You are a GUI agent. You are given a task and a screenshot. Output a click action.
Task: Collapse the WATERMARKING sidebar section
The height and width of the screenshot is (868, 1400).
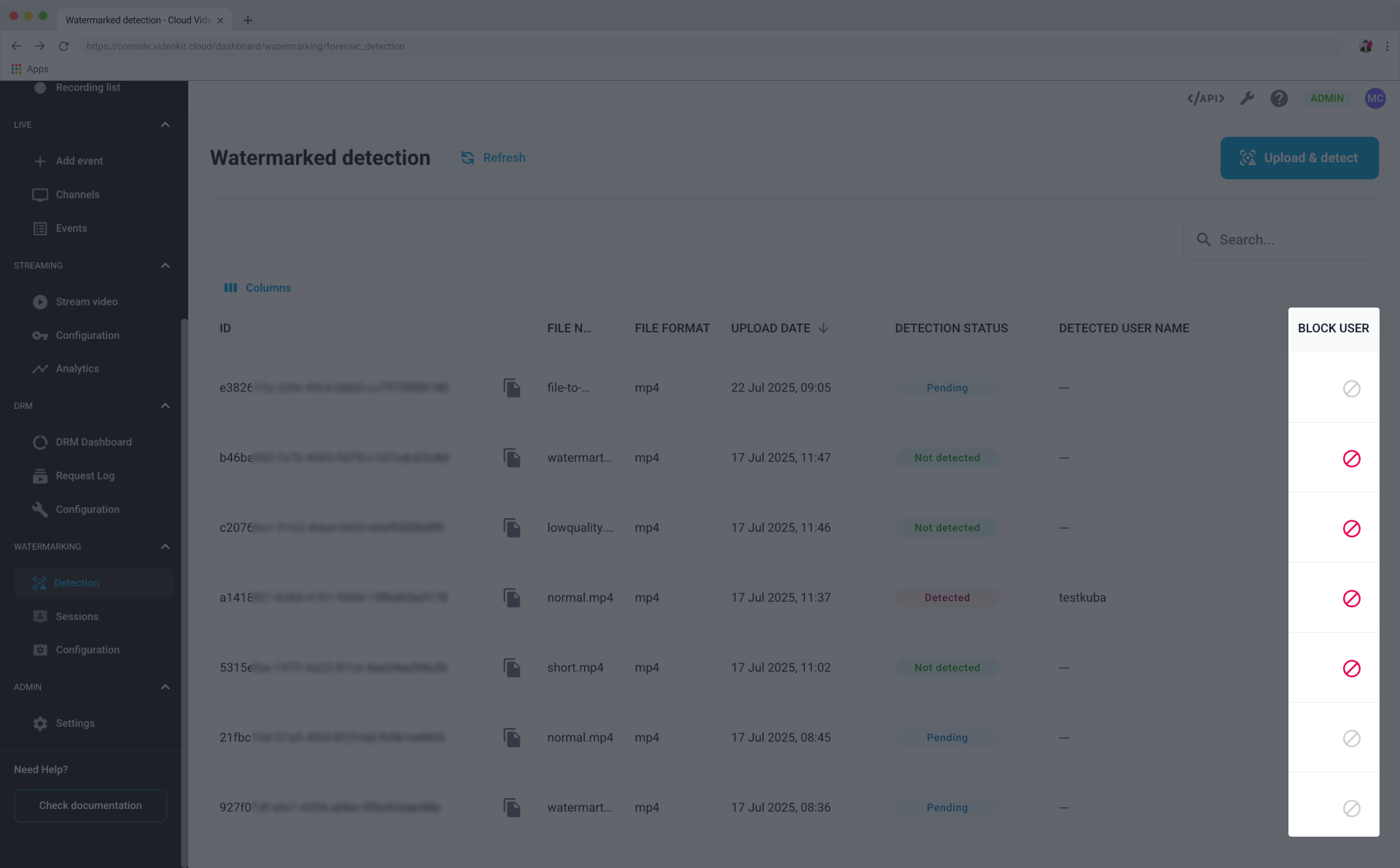tap(165, 547)
